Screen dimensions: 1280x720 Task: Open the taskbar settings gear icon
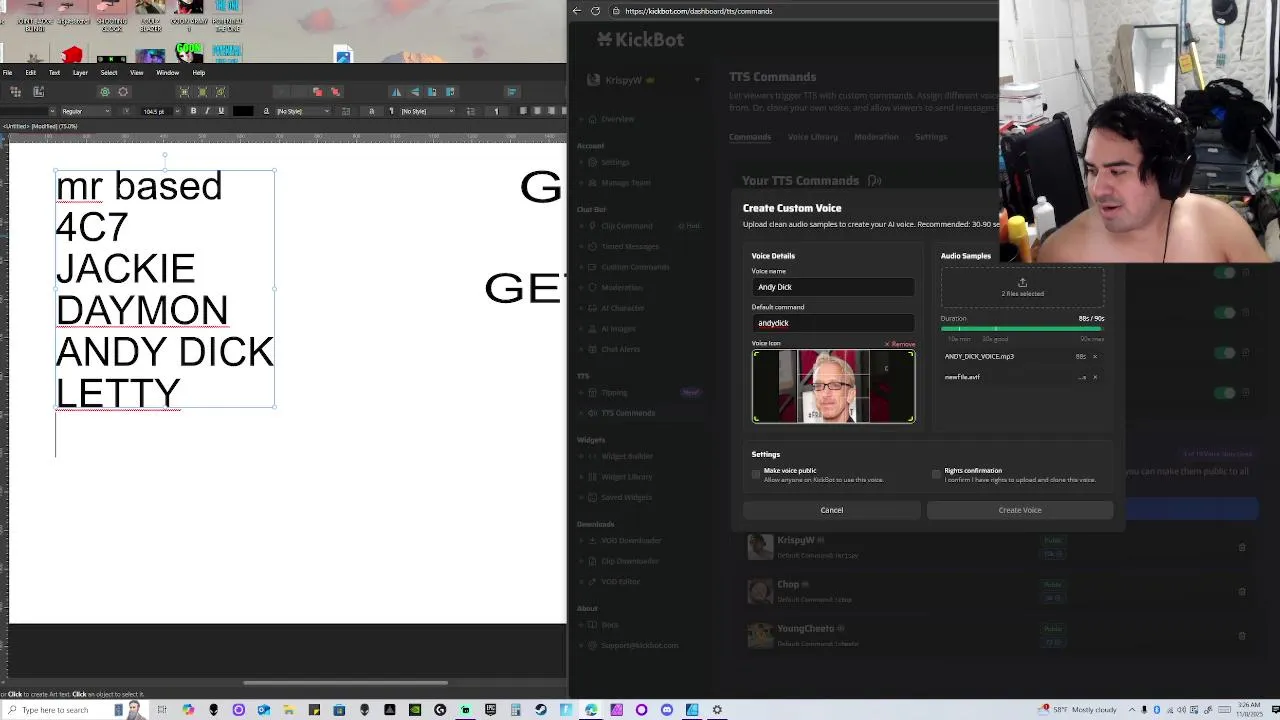click(x=717, y=710)
